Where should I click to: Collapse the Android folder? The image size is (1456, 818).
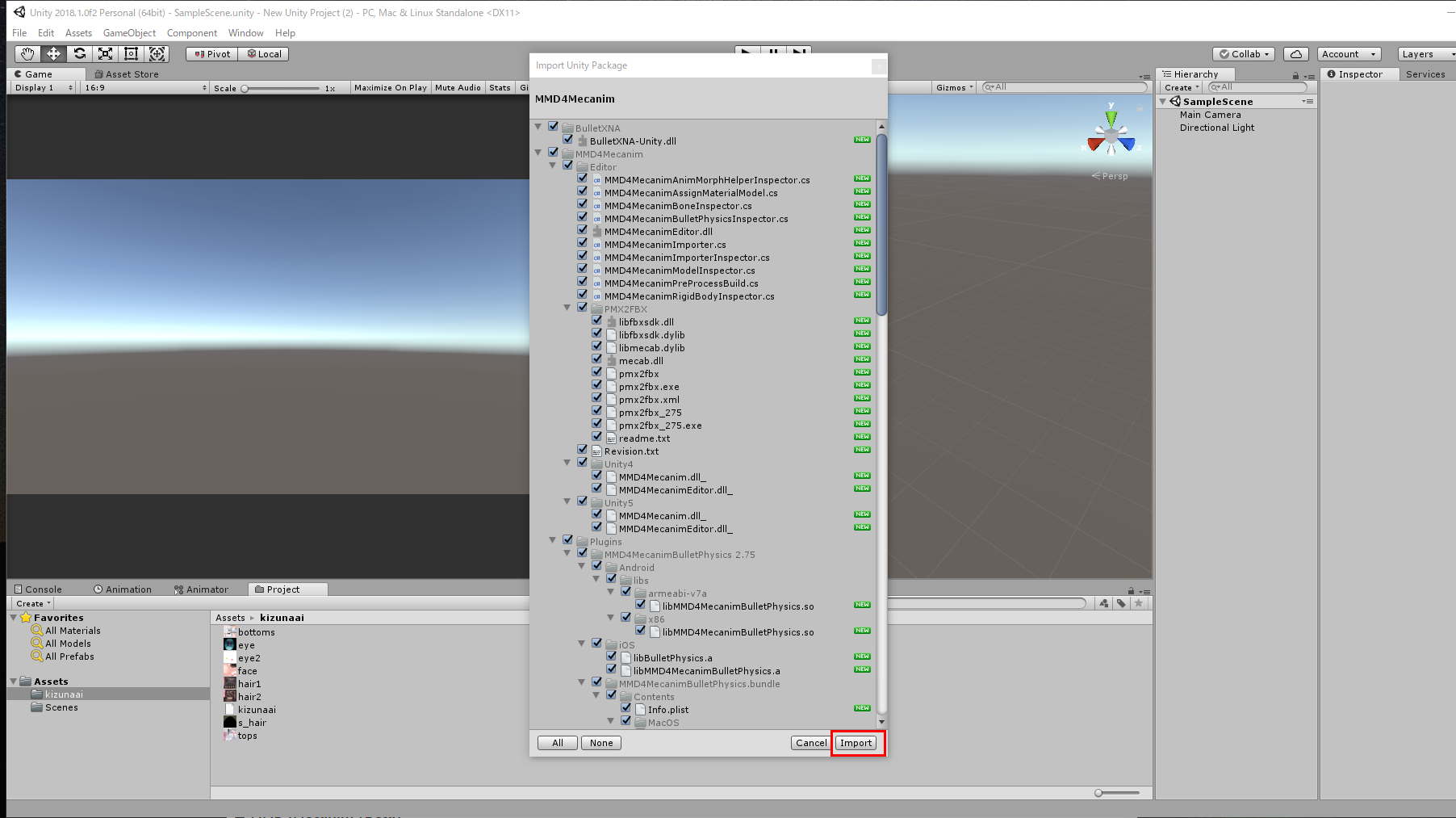click(x=582, y=567)
